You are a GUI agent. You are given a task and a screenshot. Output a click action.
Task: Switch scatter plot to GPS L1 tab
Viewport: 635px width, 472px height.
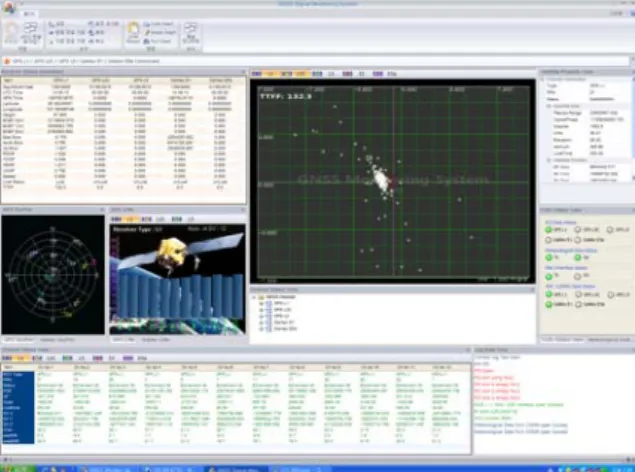pyautogui.click(x=264, y=74)
